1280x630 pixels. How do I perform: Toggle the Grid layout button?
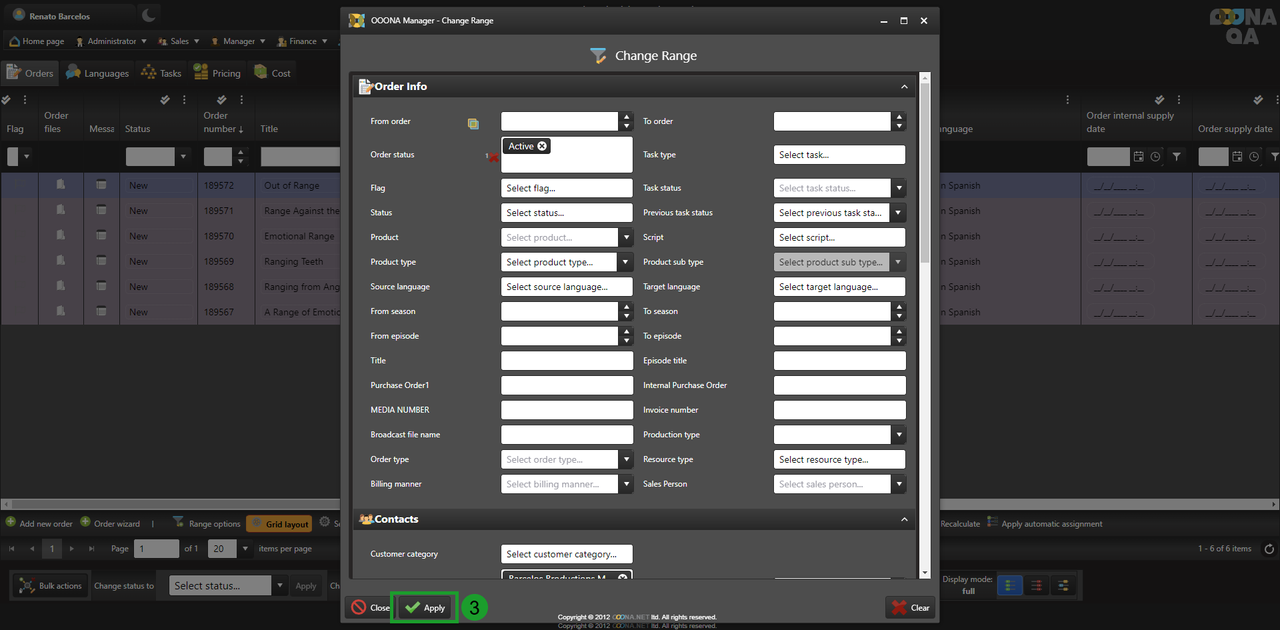click(x=279, y=524)
